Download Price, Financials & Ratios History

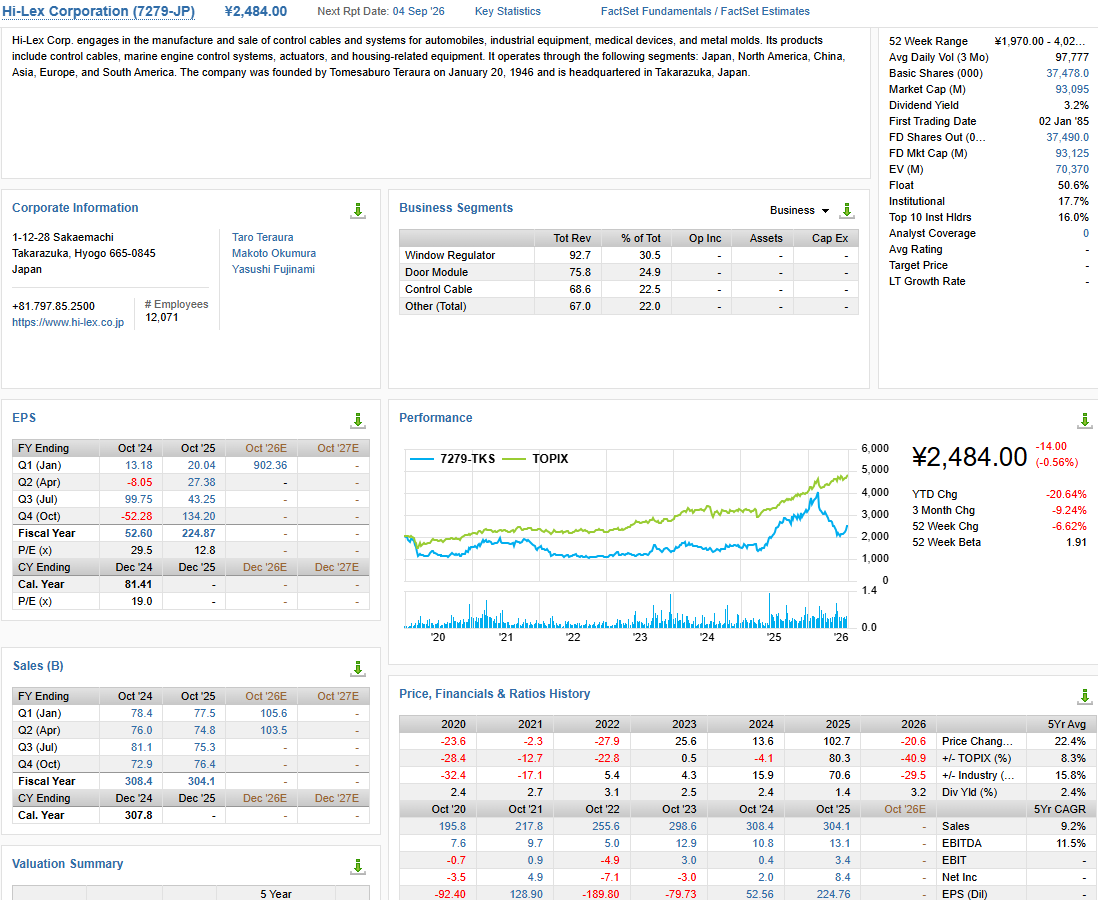tap(1084, 696)
